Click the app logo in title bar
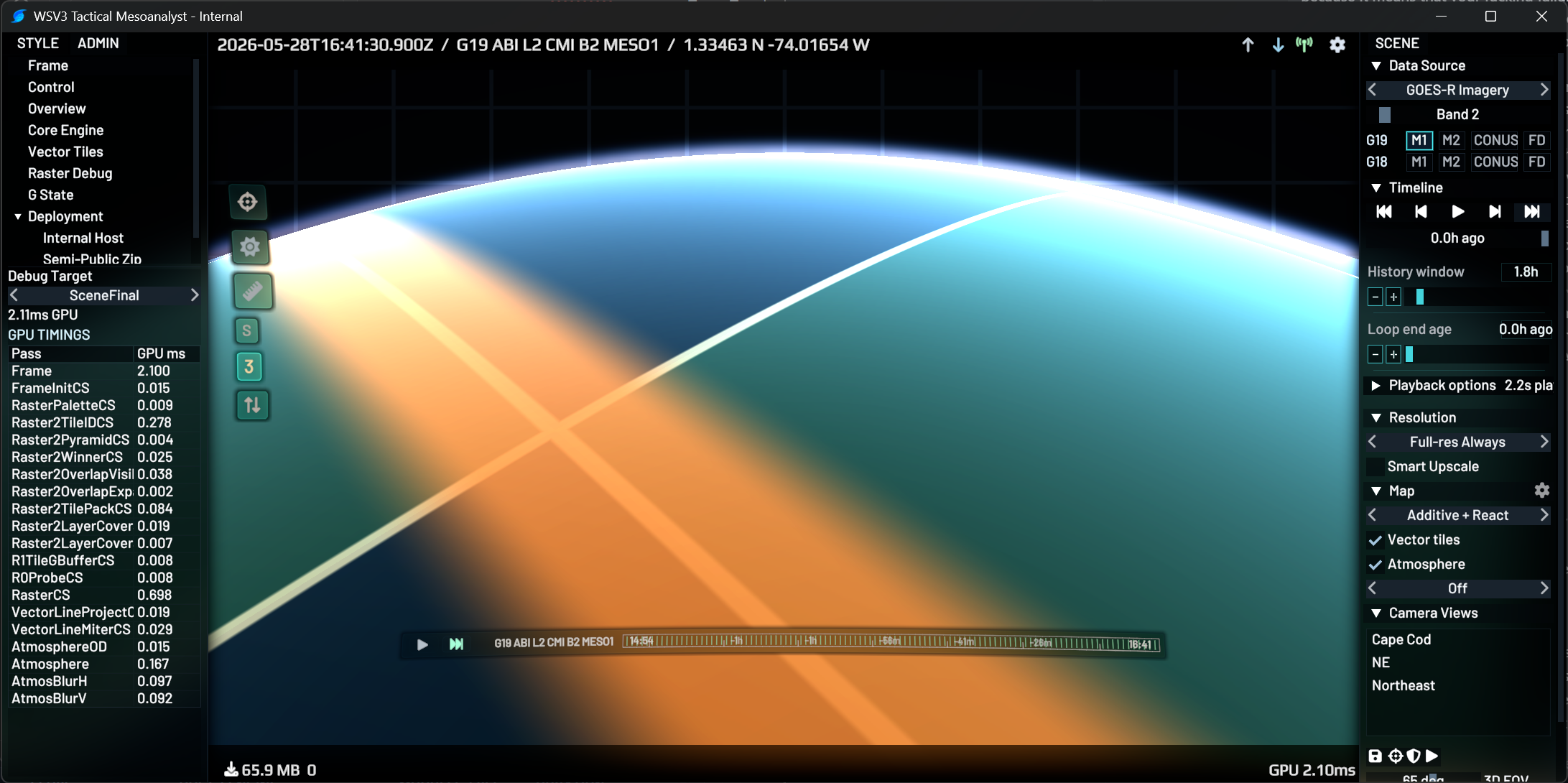1568x783 pixels. [19, 16]
